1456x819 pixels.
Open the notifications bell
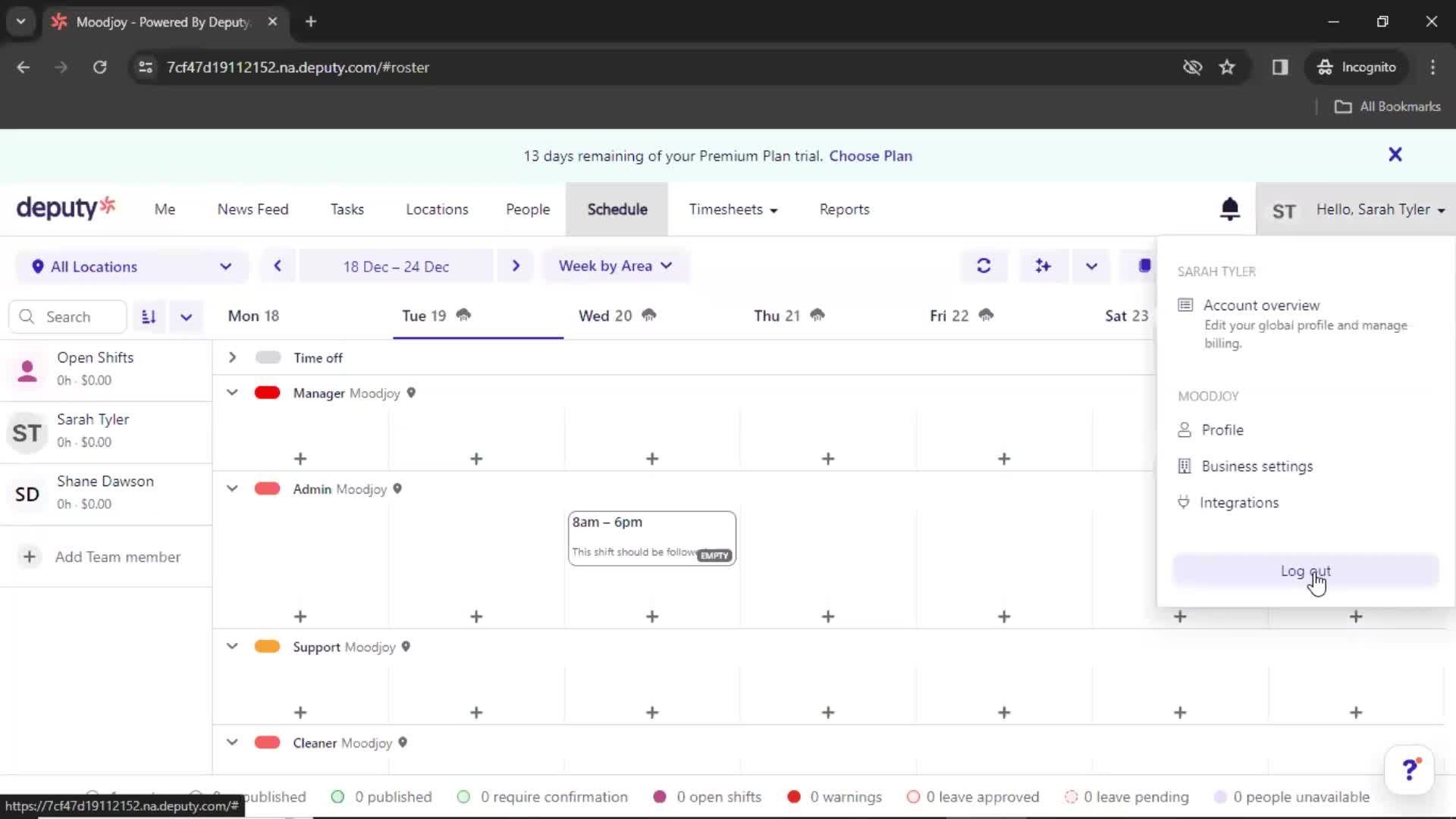[1229, 209]
